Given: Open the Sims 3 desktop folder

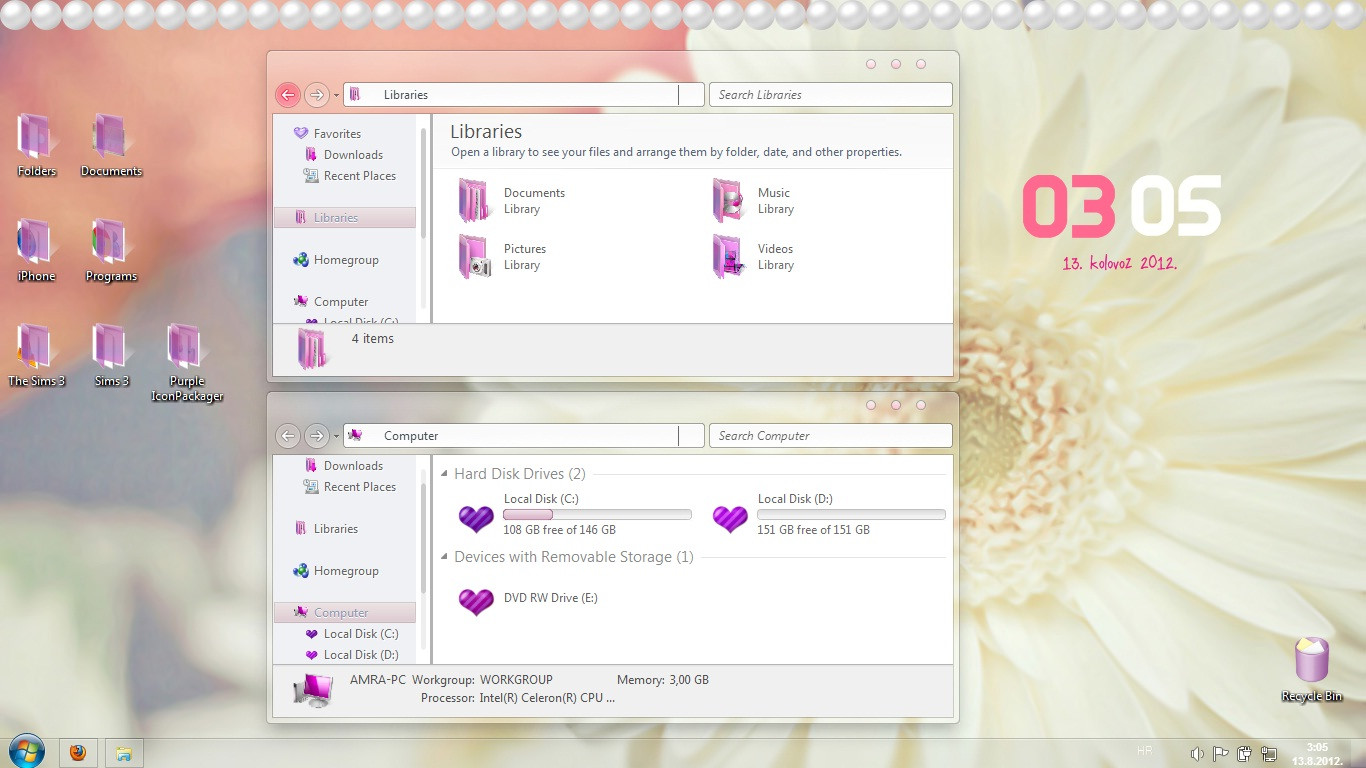Looking at the screenshot, I should [111, 356].
